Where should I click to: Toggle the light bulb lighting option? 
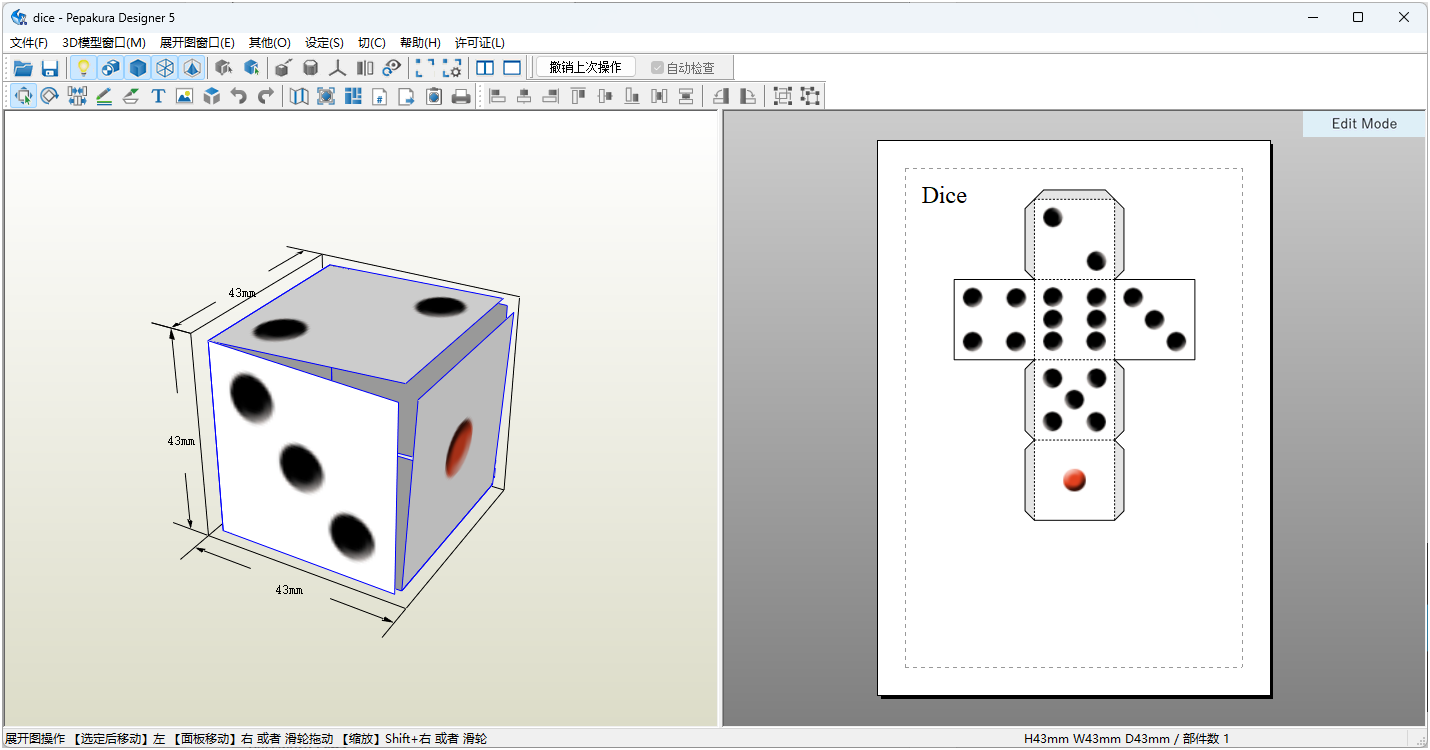(84, 68)
